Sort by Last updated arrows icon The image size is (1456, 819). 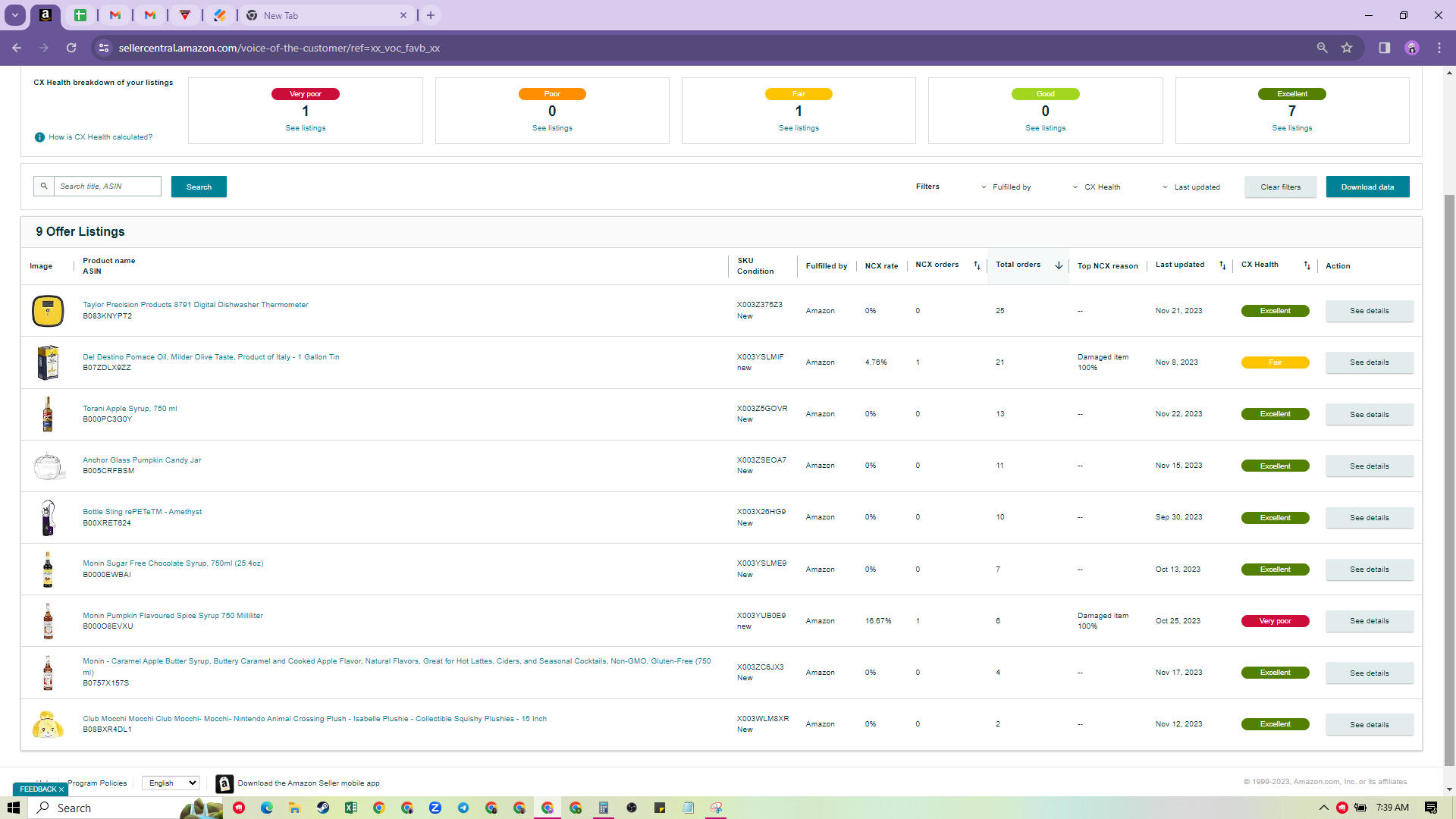1222,265
